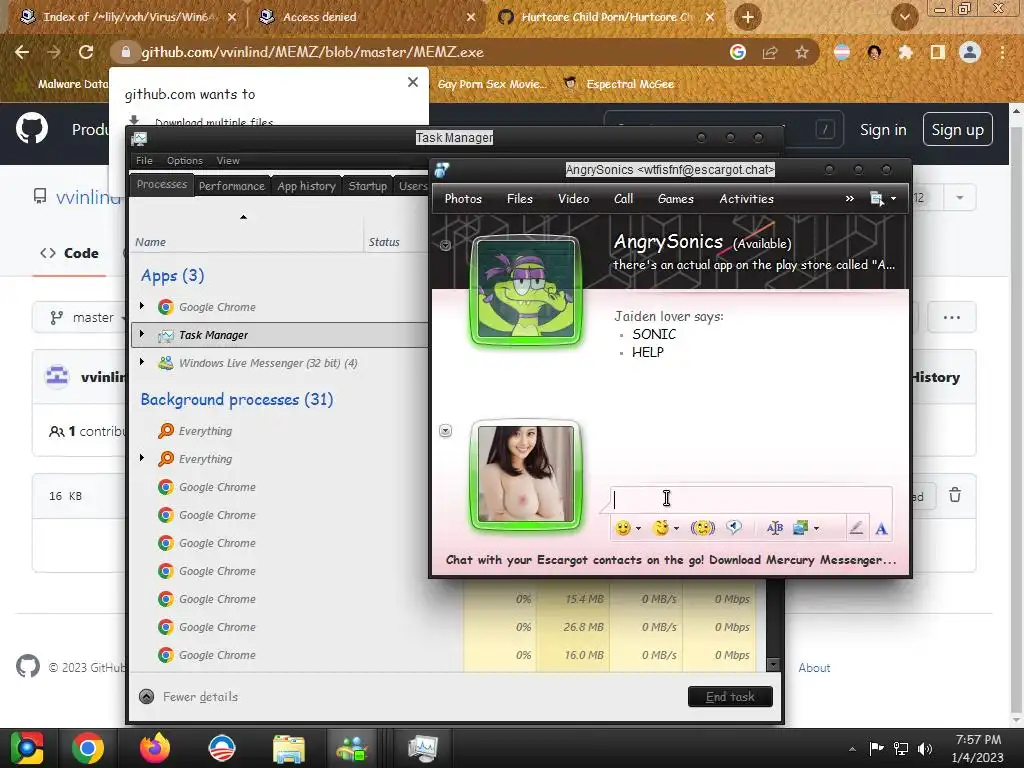
Task: Open Chrome's side panel icon
Action: (x=938, y=52)
